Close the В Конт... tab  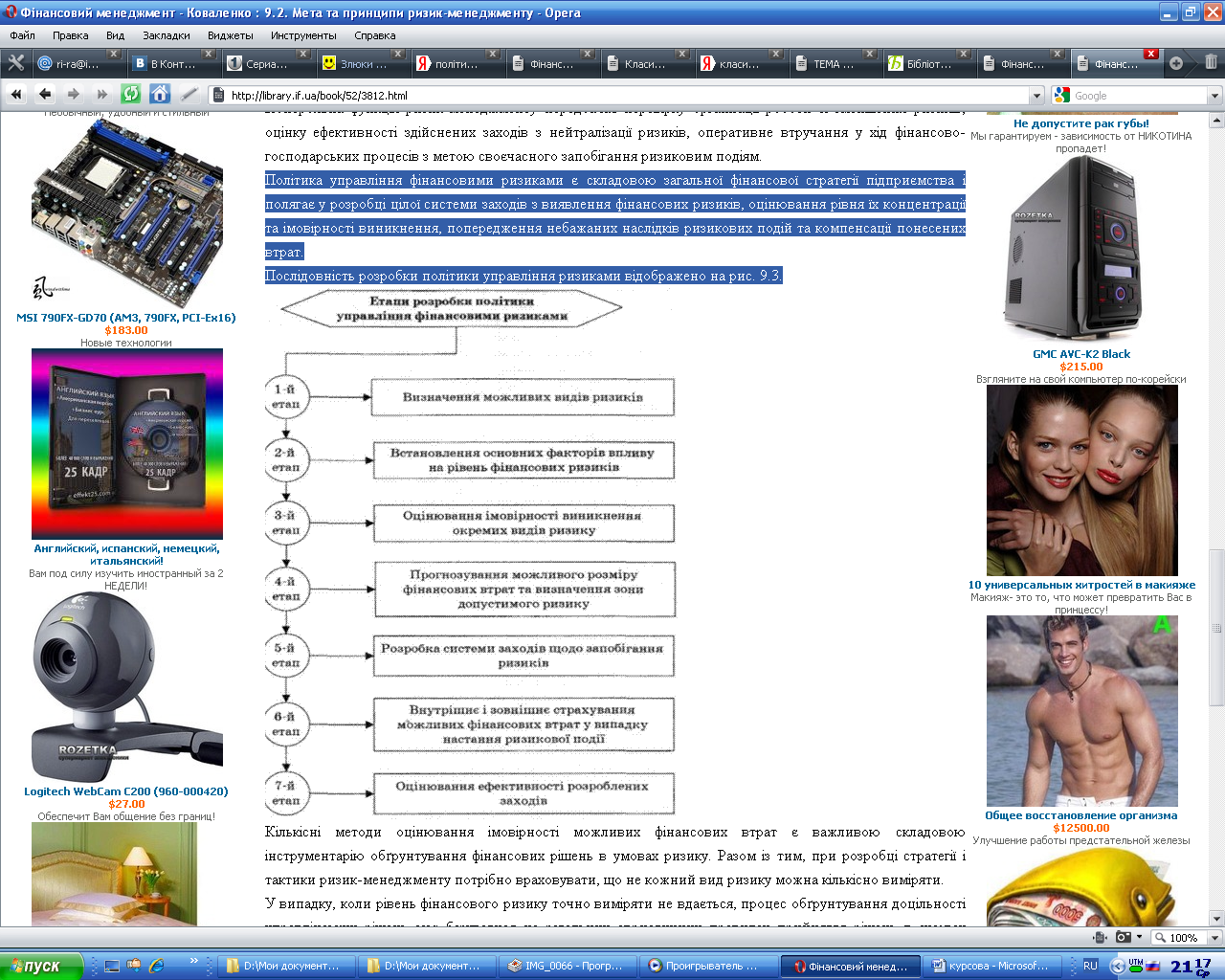209,55
